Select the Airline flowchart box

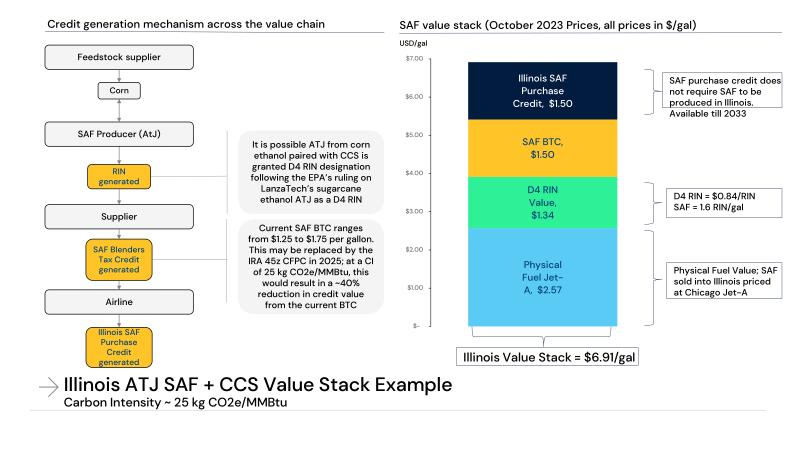click(119, 299)
